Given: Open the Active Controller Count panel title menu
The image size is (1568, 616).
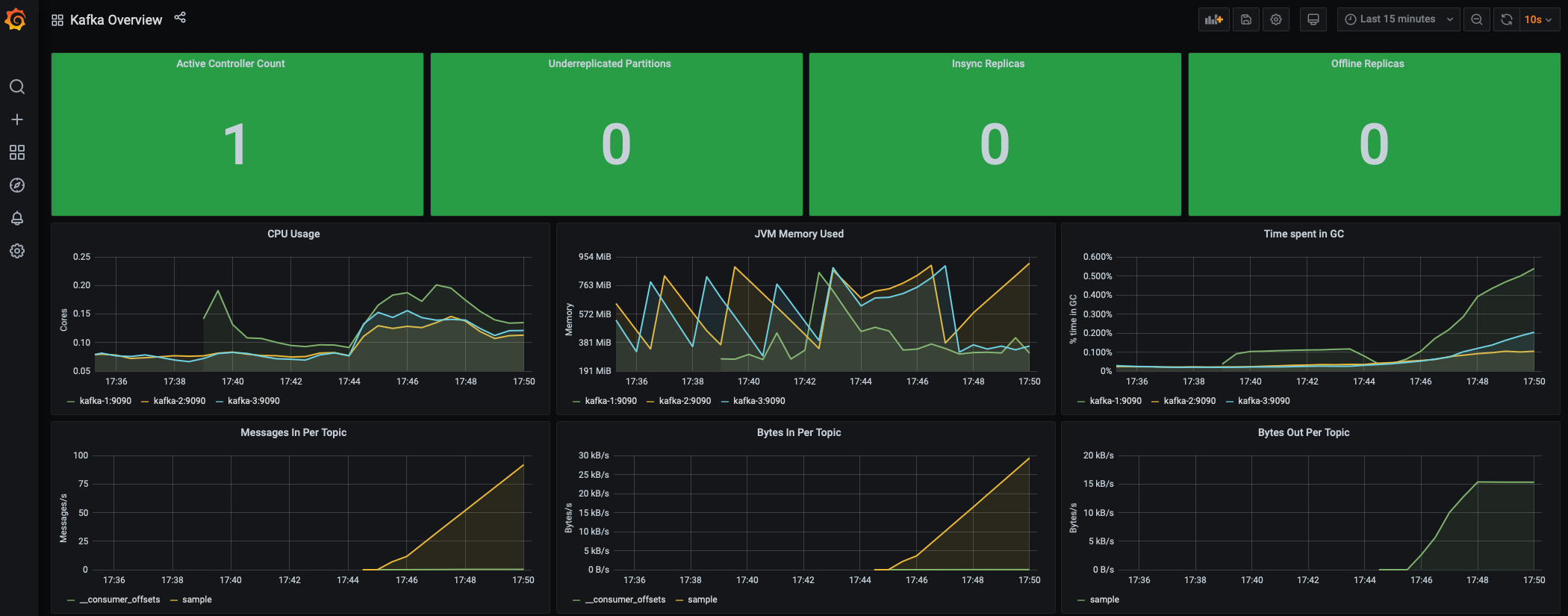Looking at the screenshot, I should click(x=230, y=63).
